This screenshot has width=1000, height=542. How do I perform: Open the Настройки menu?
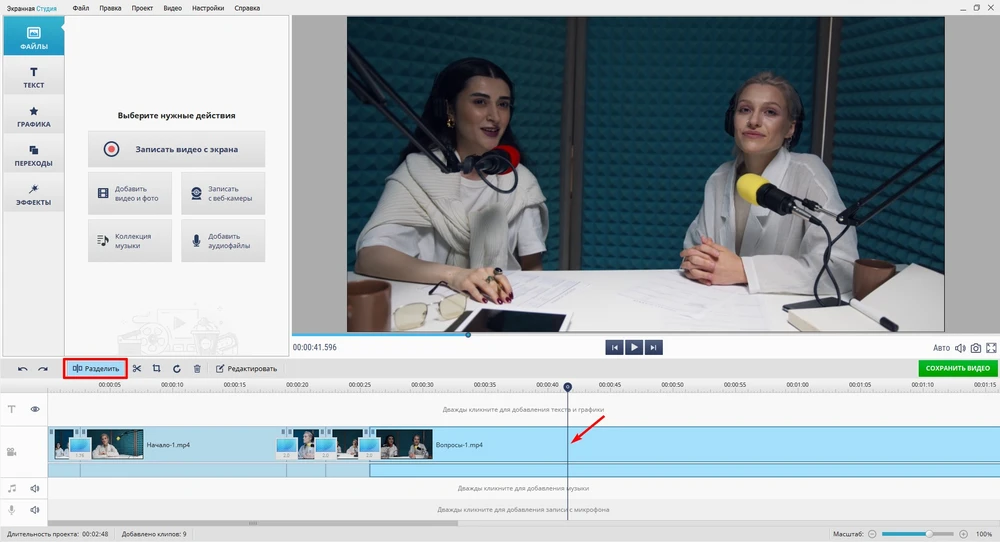[x=208, y=8]
